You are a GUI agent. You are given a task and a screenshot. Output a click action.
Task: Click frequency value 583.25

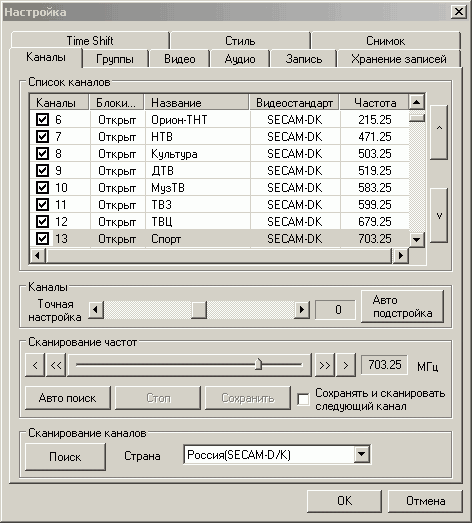pyautogui.click(x=375, y=188)
